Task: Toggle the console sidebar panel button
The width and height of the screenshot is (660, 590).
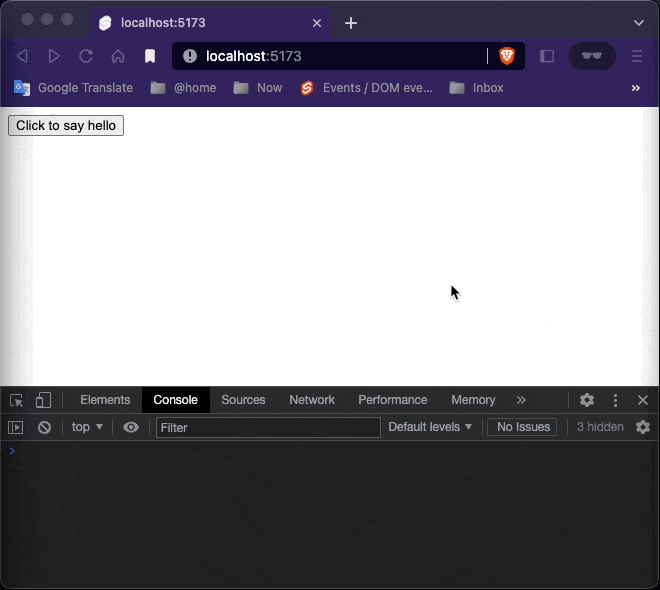Action: (x=16, y=428)
